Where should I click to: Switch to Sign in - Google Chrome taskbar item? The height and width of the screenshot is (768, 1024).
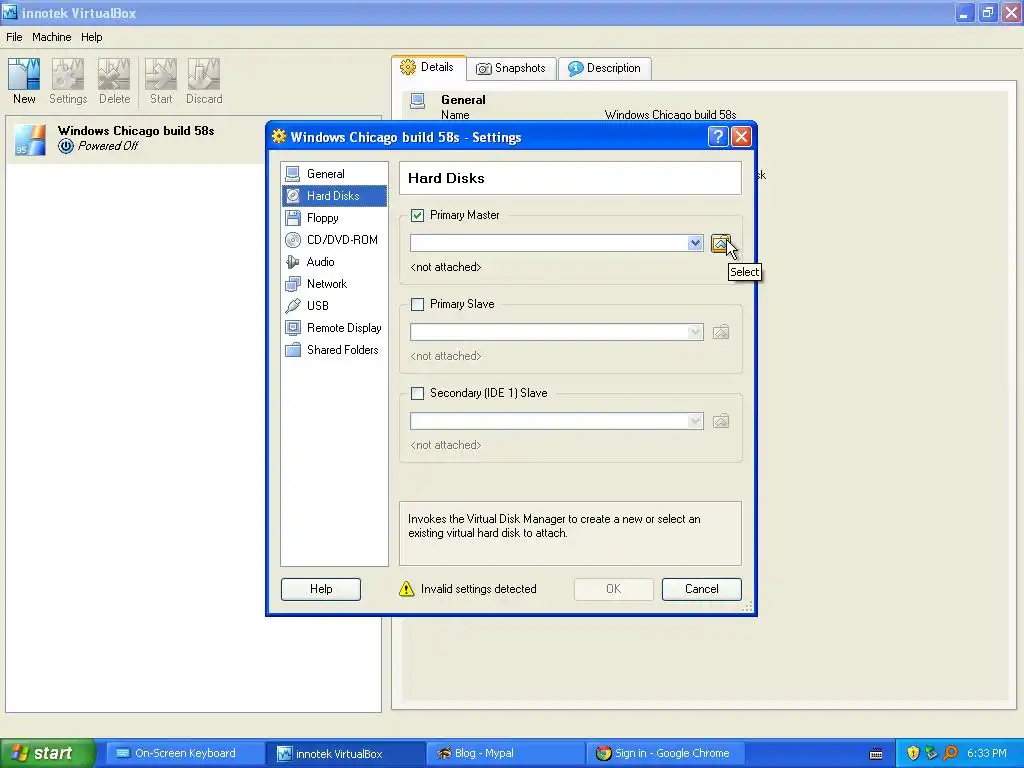(x=665, y=753)
